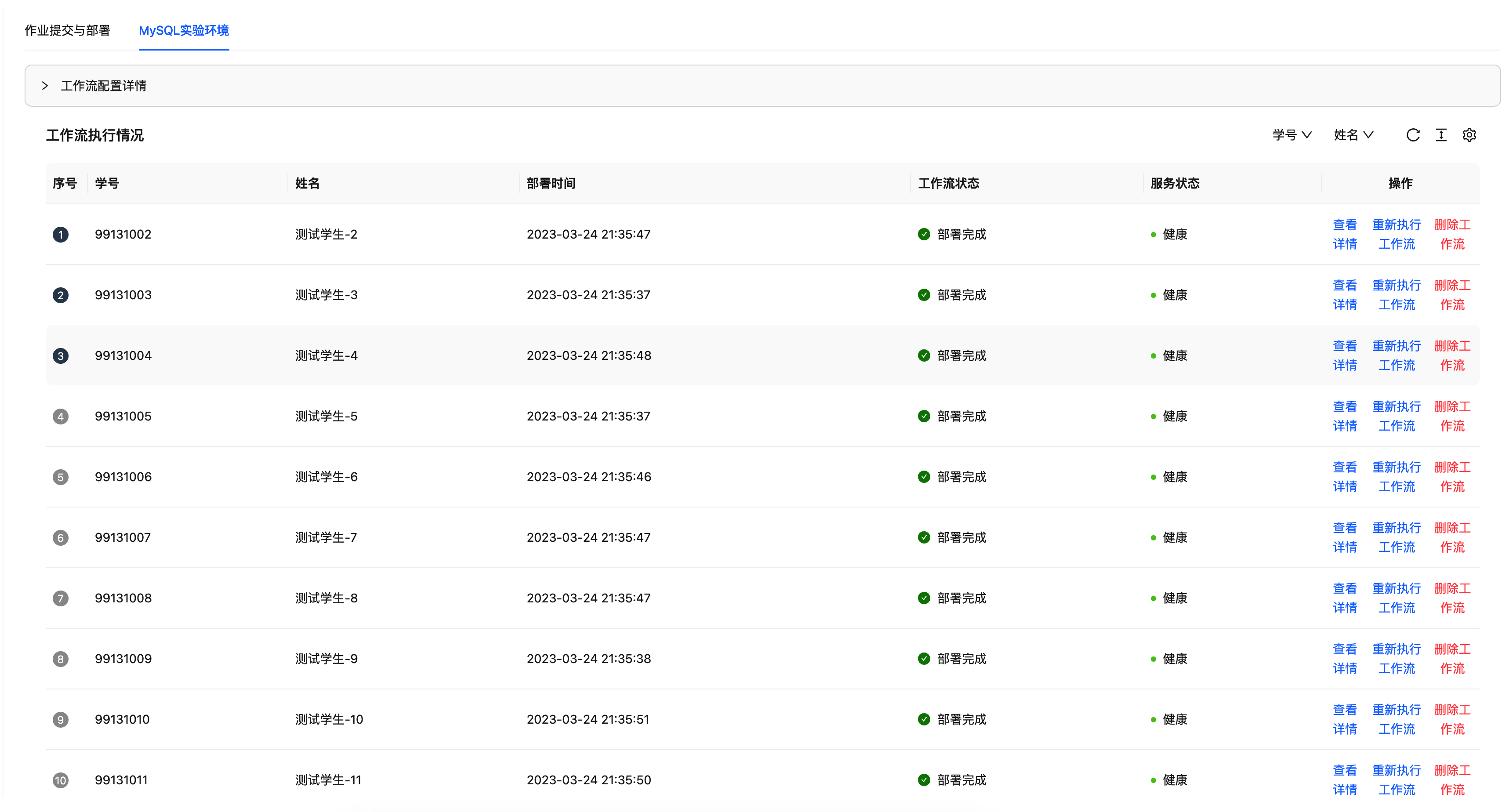Click the 部署时间 column header
Image resolution: width=1509 pixels, height=812 pixels.
(551, 183)
